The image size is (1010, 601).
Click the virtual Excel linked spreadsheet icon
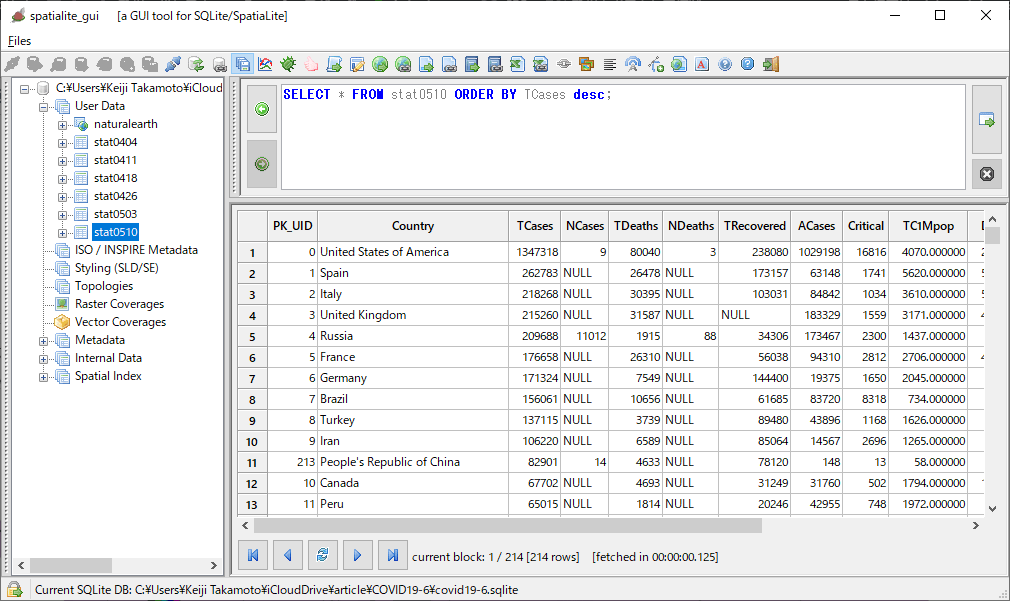(541, 64)
